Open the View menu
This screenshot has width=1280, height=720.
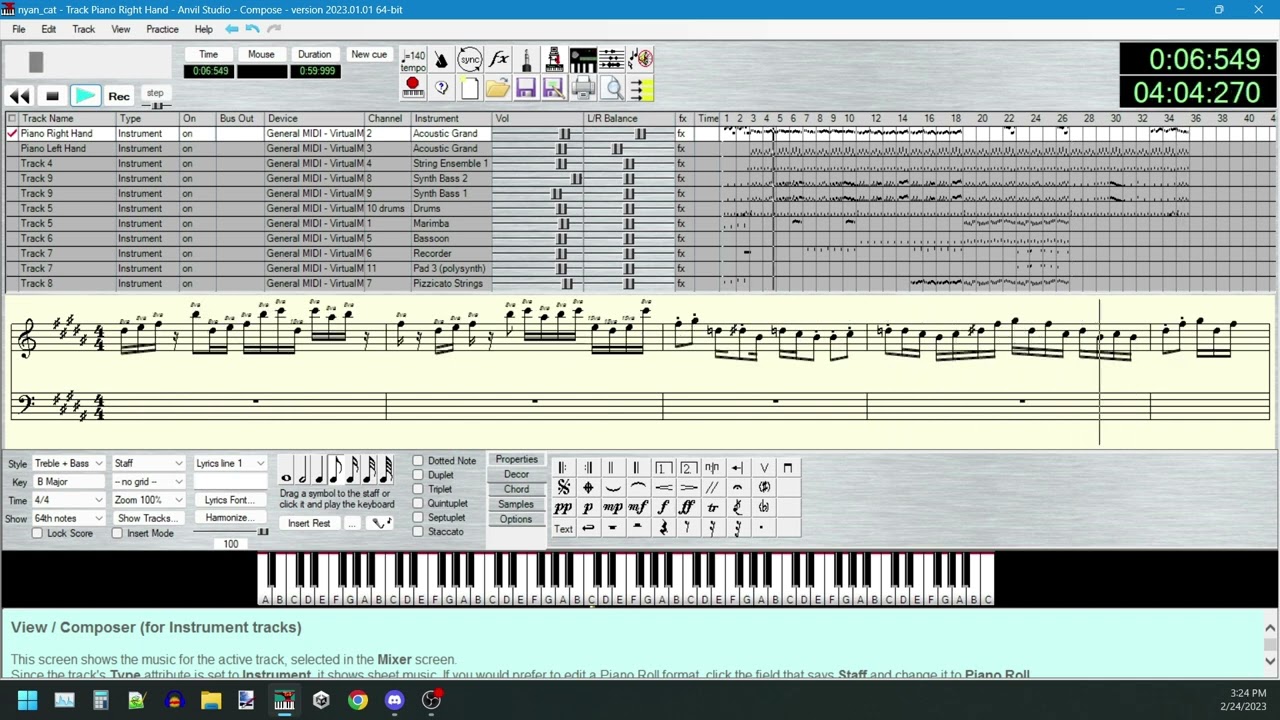(120, 29)
